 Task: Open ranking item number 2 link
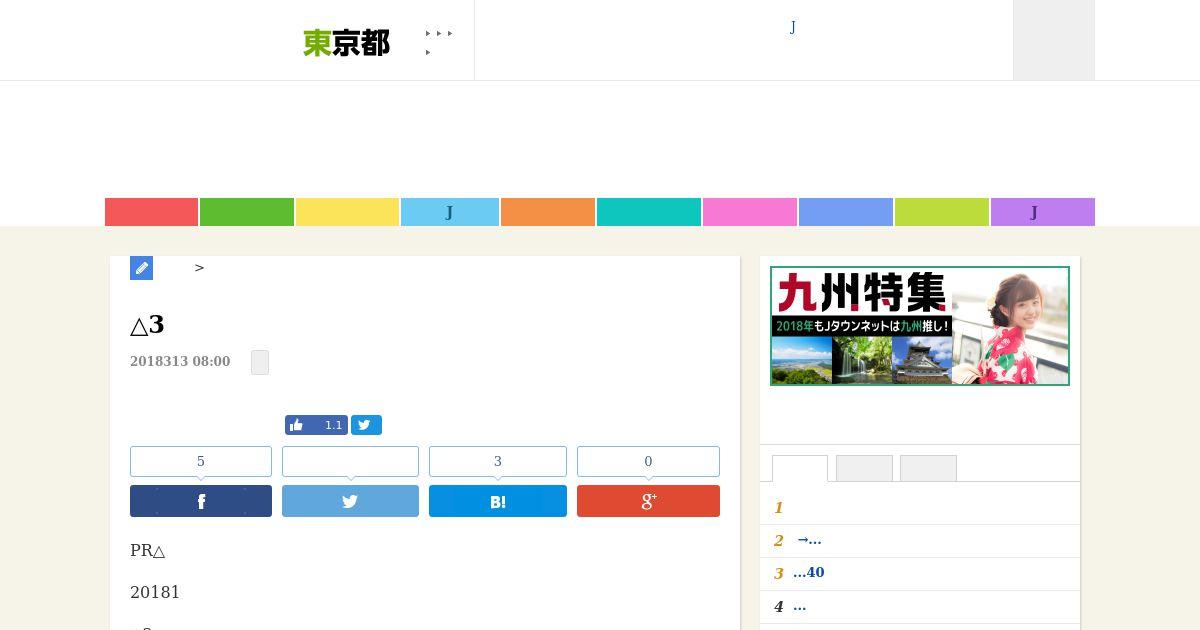[x=809, y=540]
